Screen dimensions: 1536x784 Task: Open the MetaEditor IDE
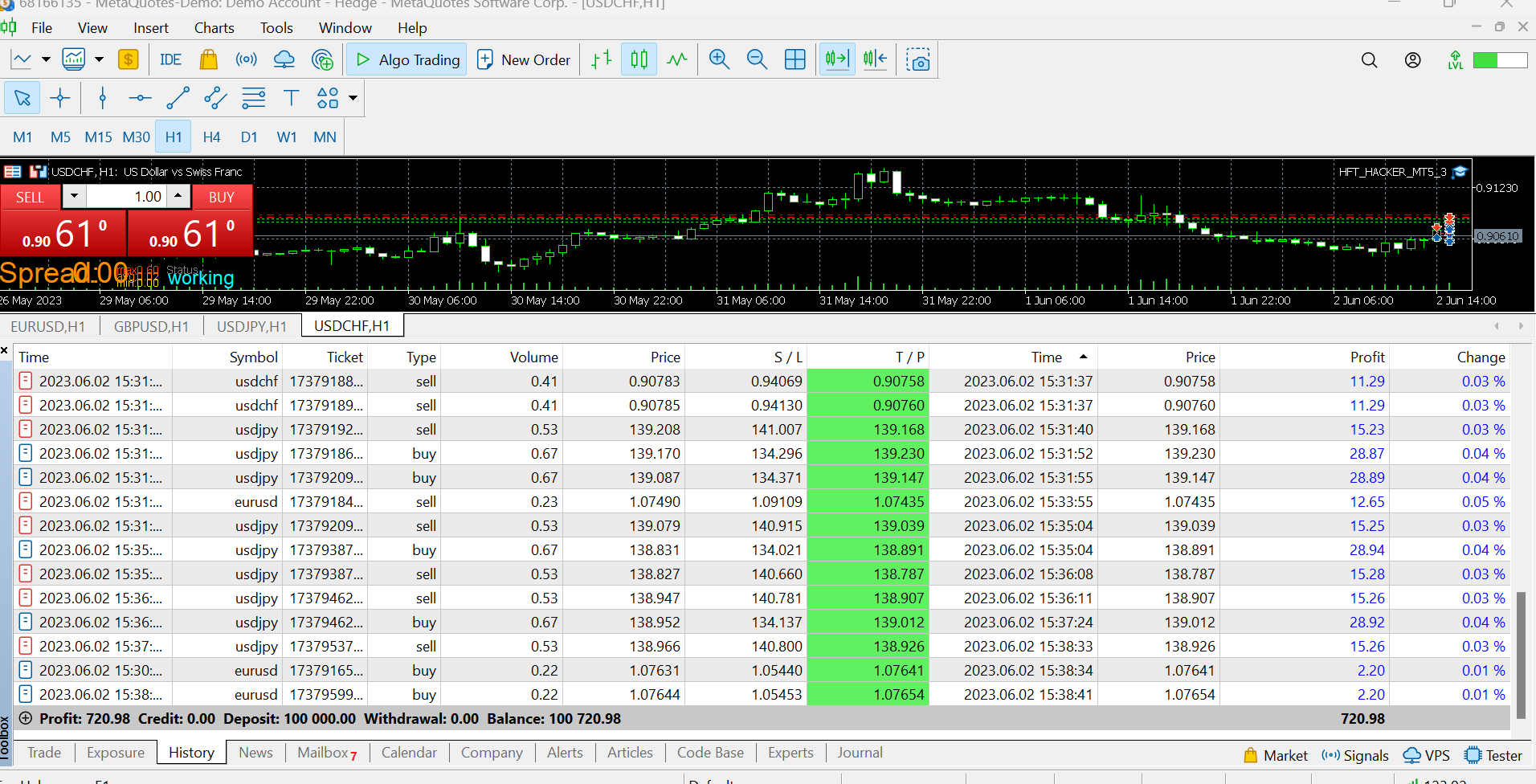click(170, 60)
